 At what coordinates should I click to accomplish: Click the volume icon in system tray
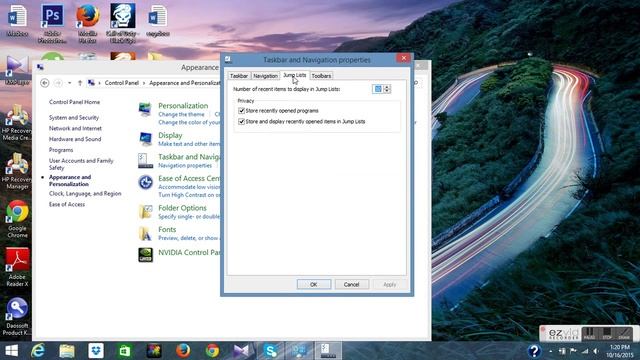[596, 351]
